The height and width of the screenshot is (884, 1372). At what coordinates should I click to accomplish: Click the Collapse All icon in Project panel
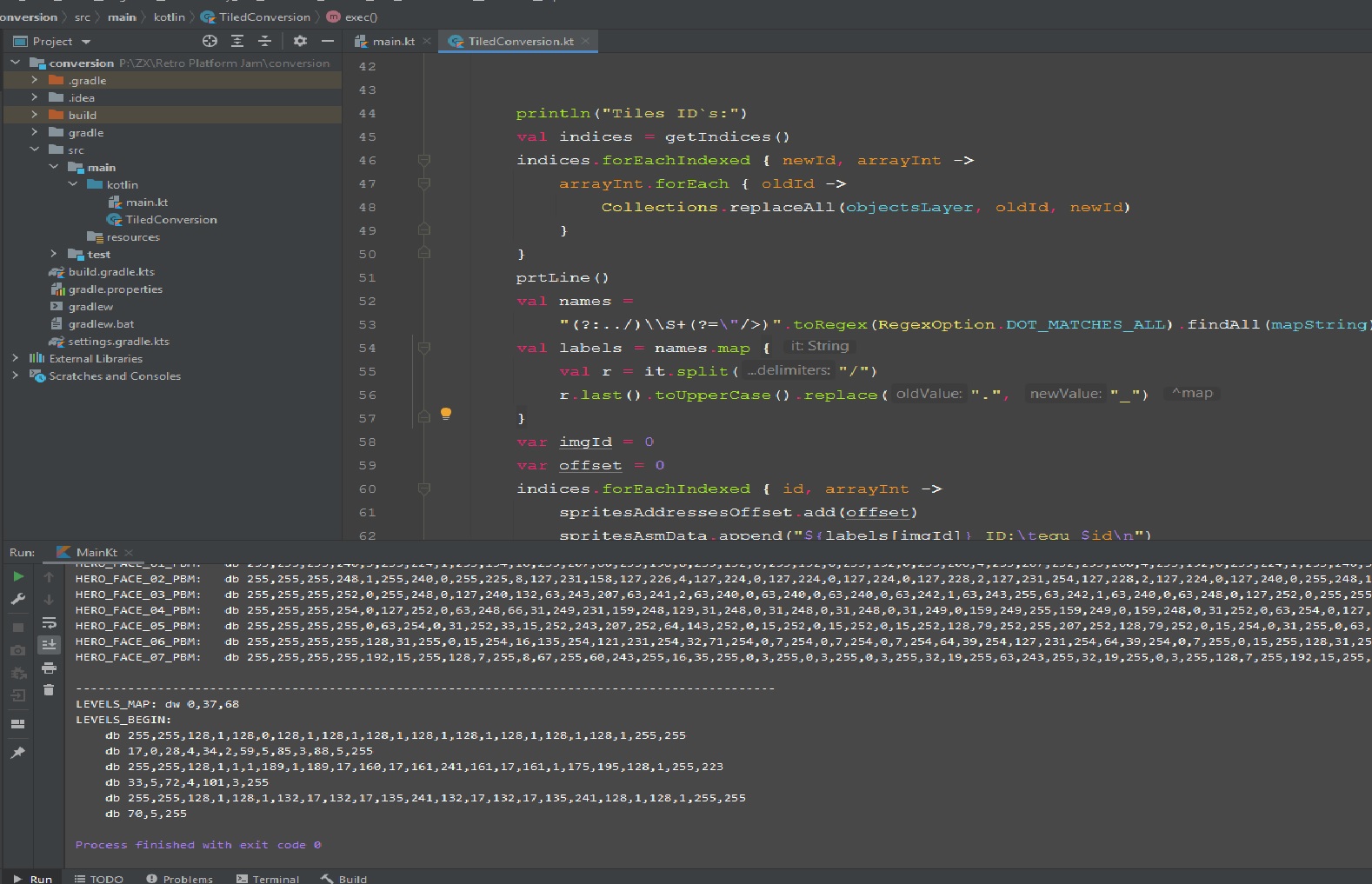click(265, 41)
